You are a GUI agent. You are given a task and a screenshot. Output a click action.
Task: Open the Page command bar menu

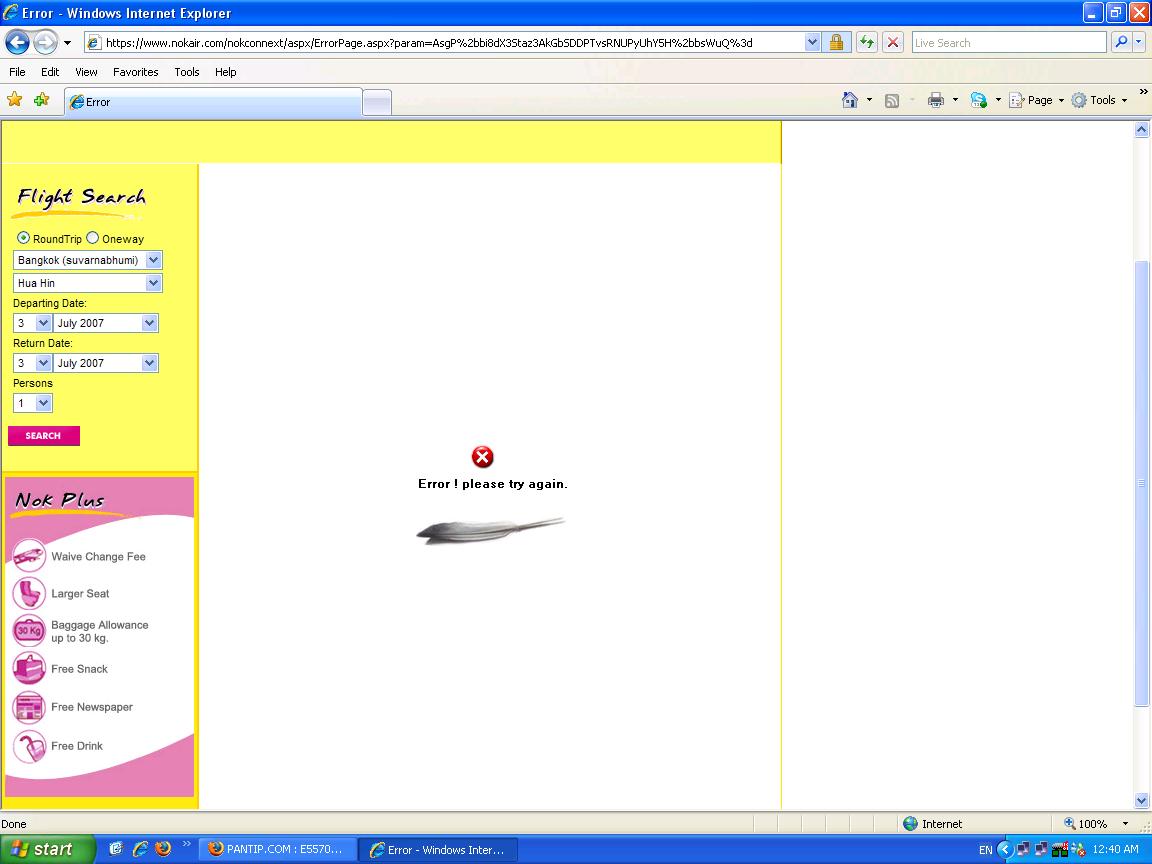1037,101
